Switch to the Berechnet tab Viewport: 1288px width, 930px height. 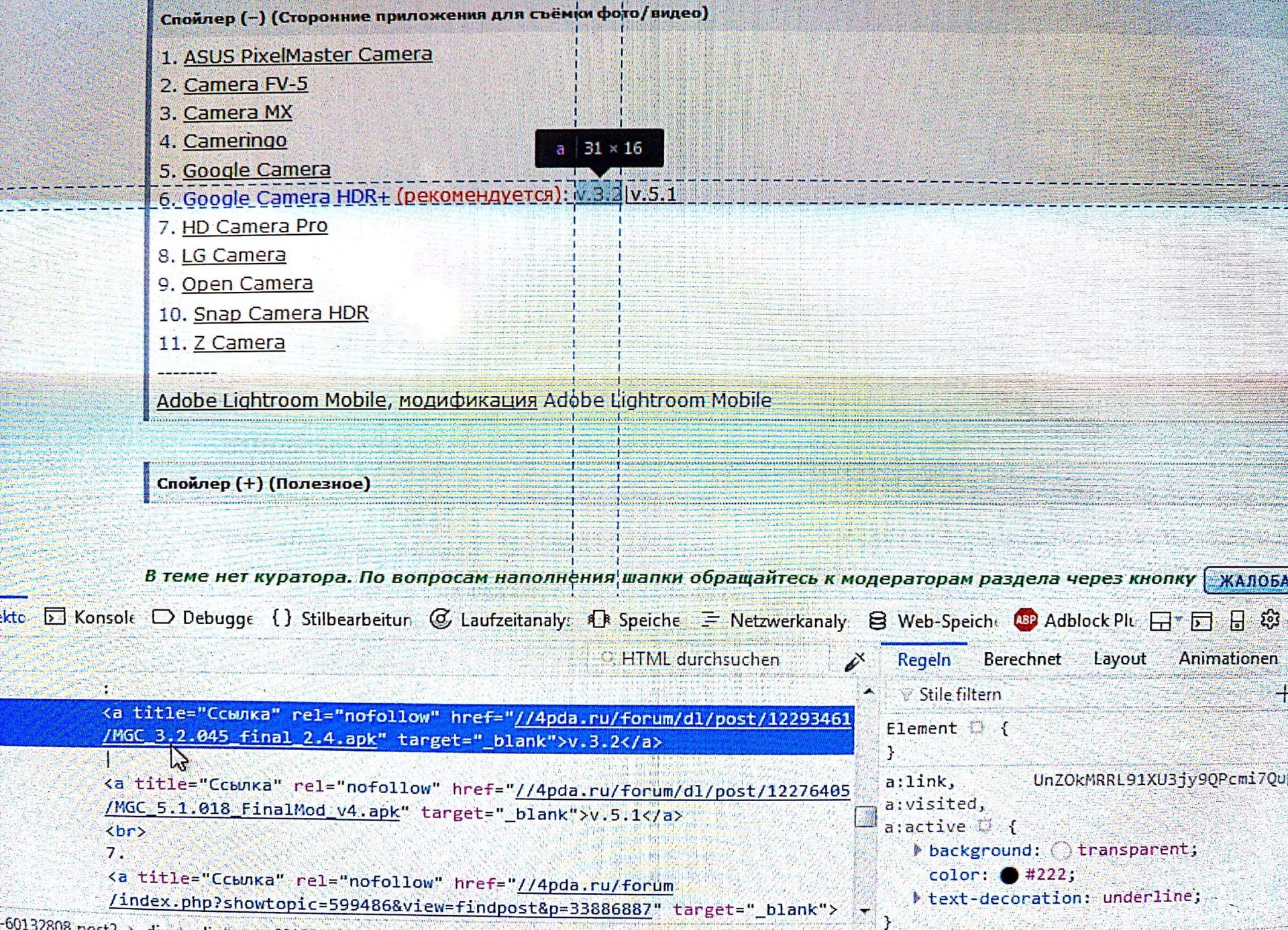tap(1022, 659)
